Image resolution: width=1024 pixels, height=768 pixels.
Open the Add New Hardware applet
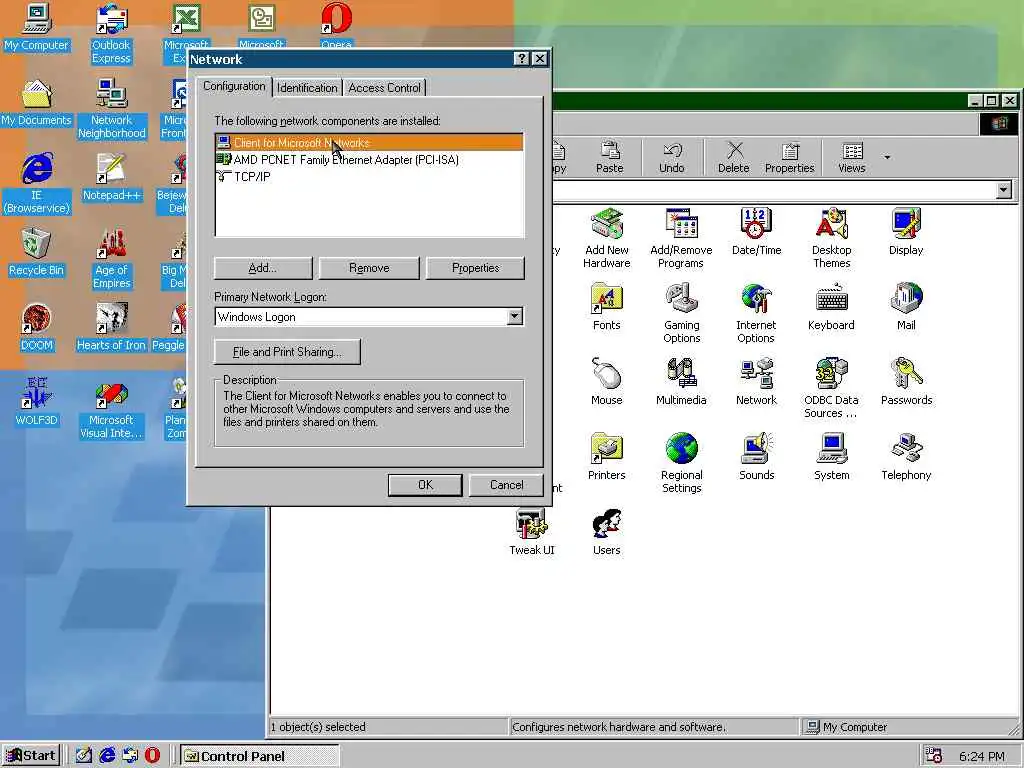(607, 238)
